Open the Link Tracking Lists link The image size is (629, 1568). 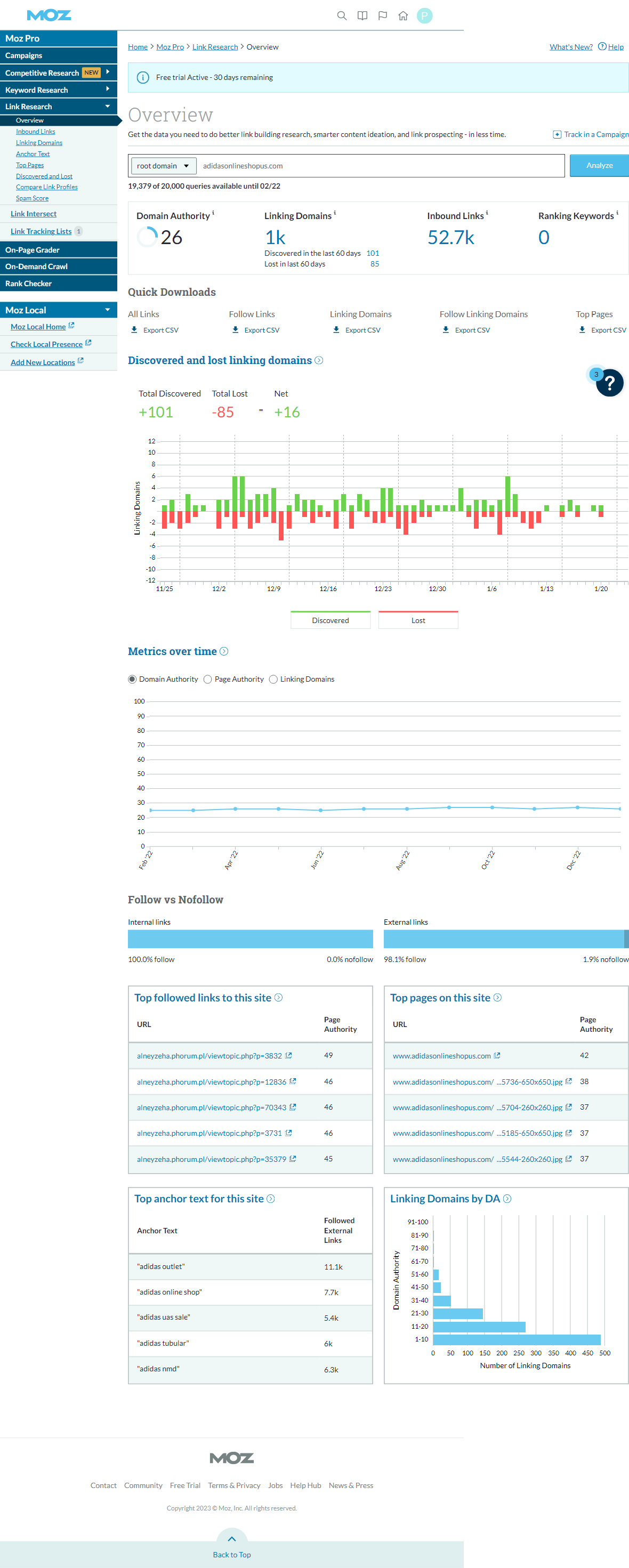(x=41, y=231)
